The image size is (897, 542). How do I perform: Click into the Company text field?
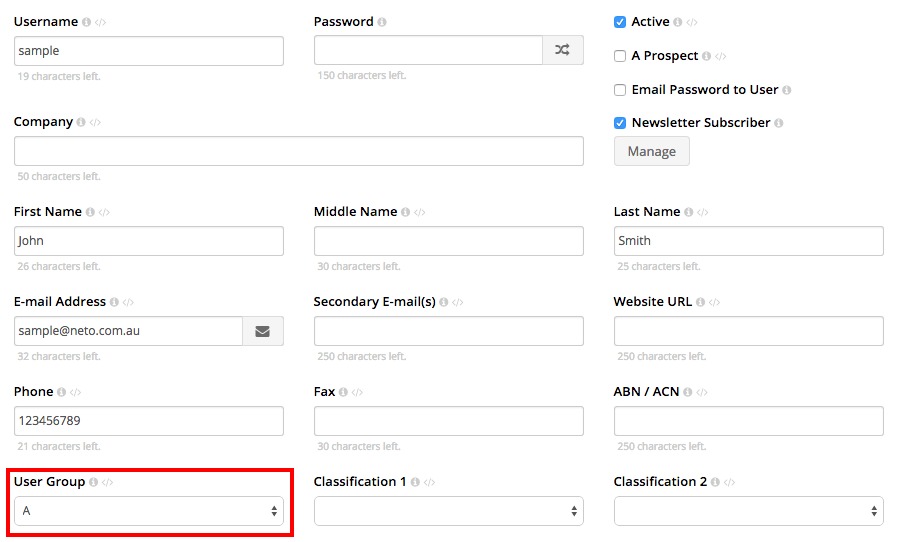click(x=299, y=151)
